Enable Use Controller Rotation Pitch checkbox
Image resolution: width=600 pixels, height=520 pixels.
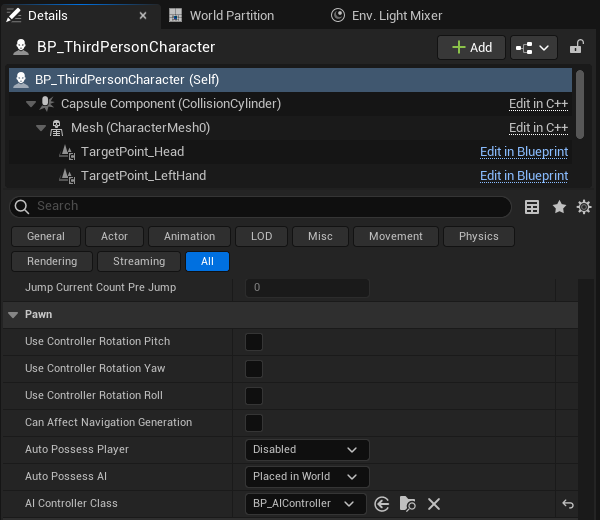tap(254, 342)
